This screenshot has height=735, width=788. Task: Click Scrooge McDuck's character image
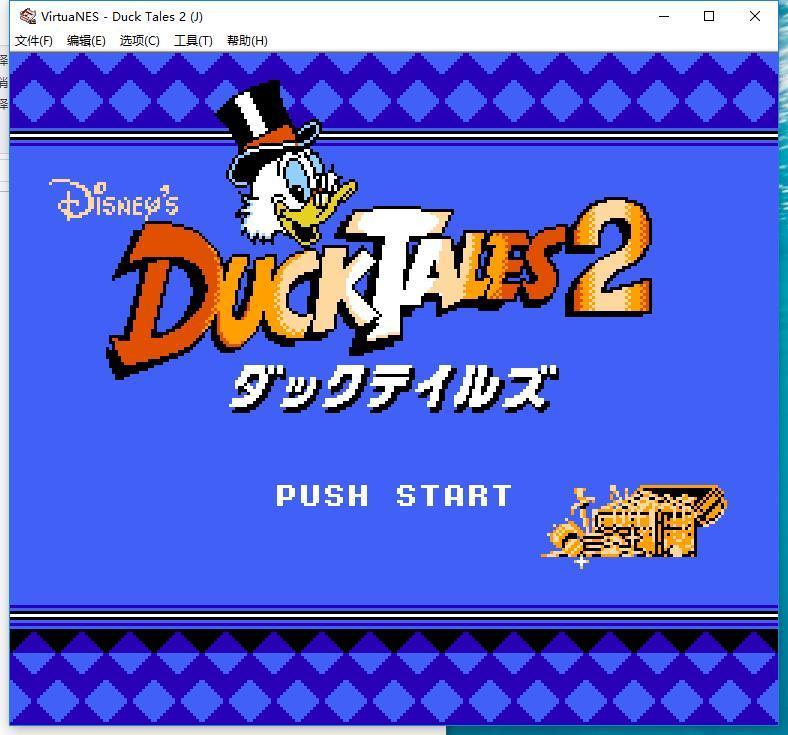click(286, 163)
